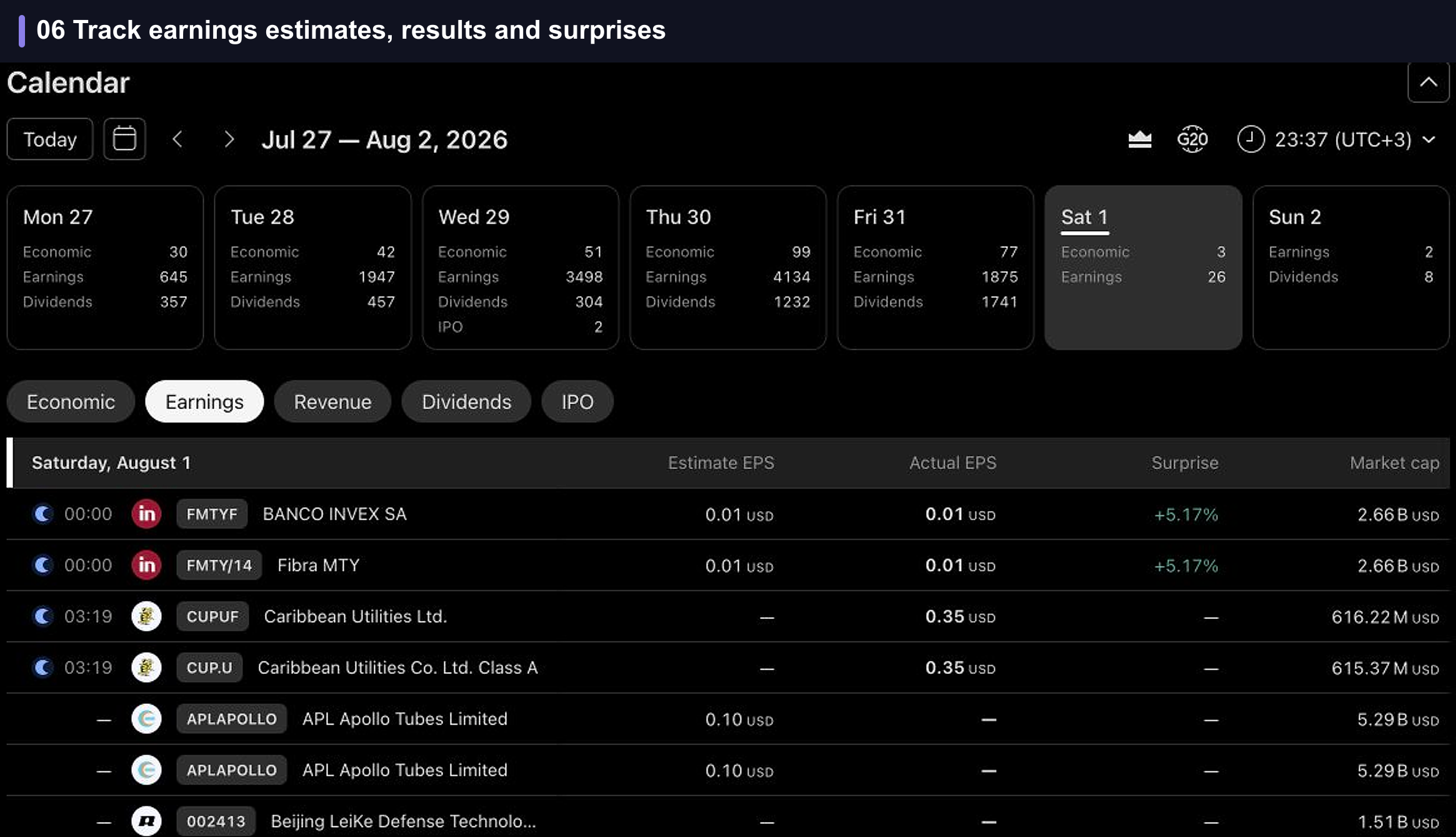The width and height of the screenshot is (1456, 837).
Task: Open the timezone dropdown chevron
Action: (x=1429, y=139)
